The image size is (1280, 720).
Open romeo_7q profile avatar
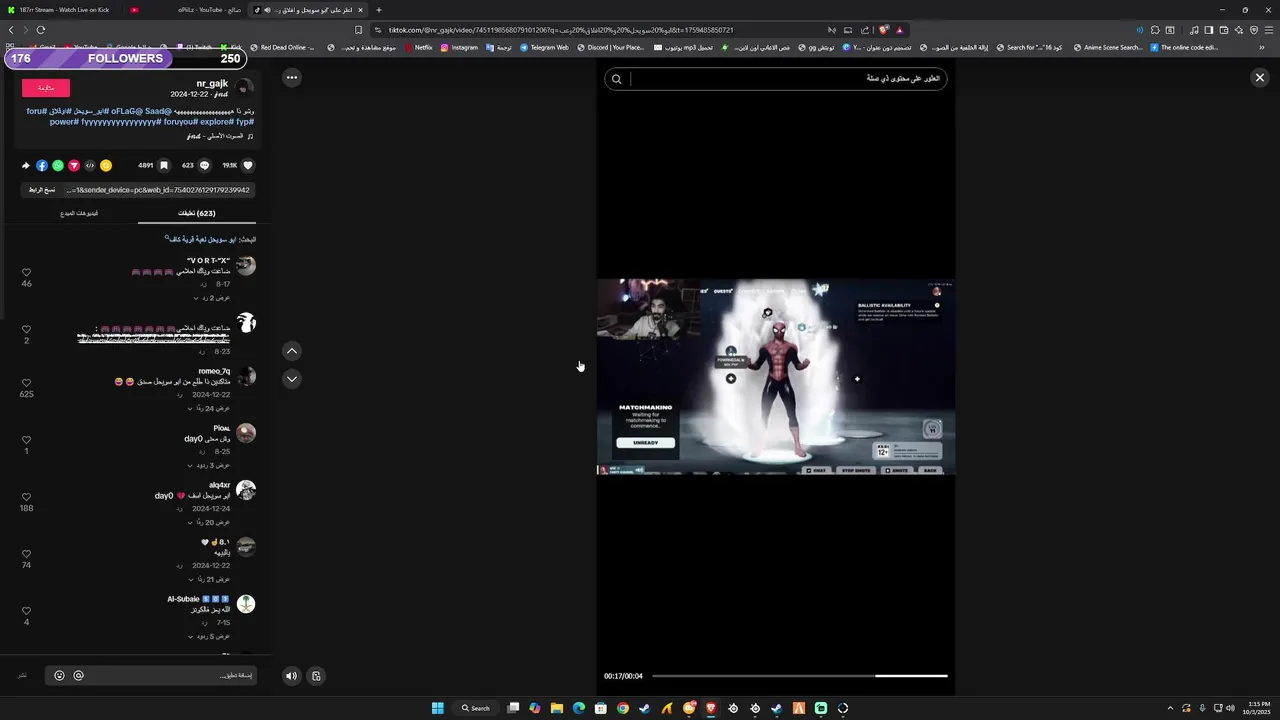(x=246, y=377)
